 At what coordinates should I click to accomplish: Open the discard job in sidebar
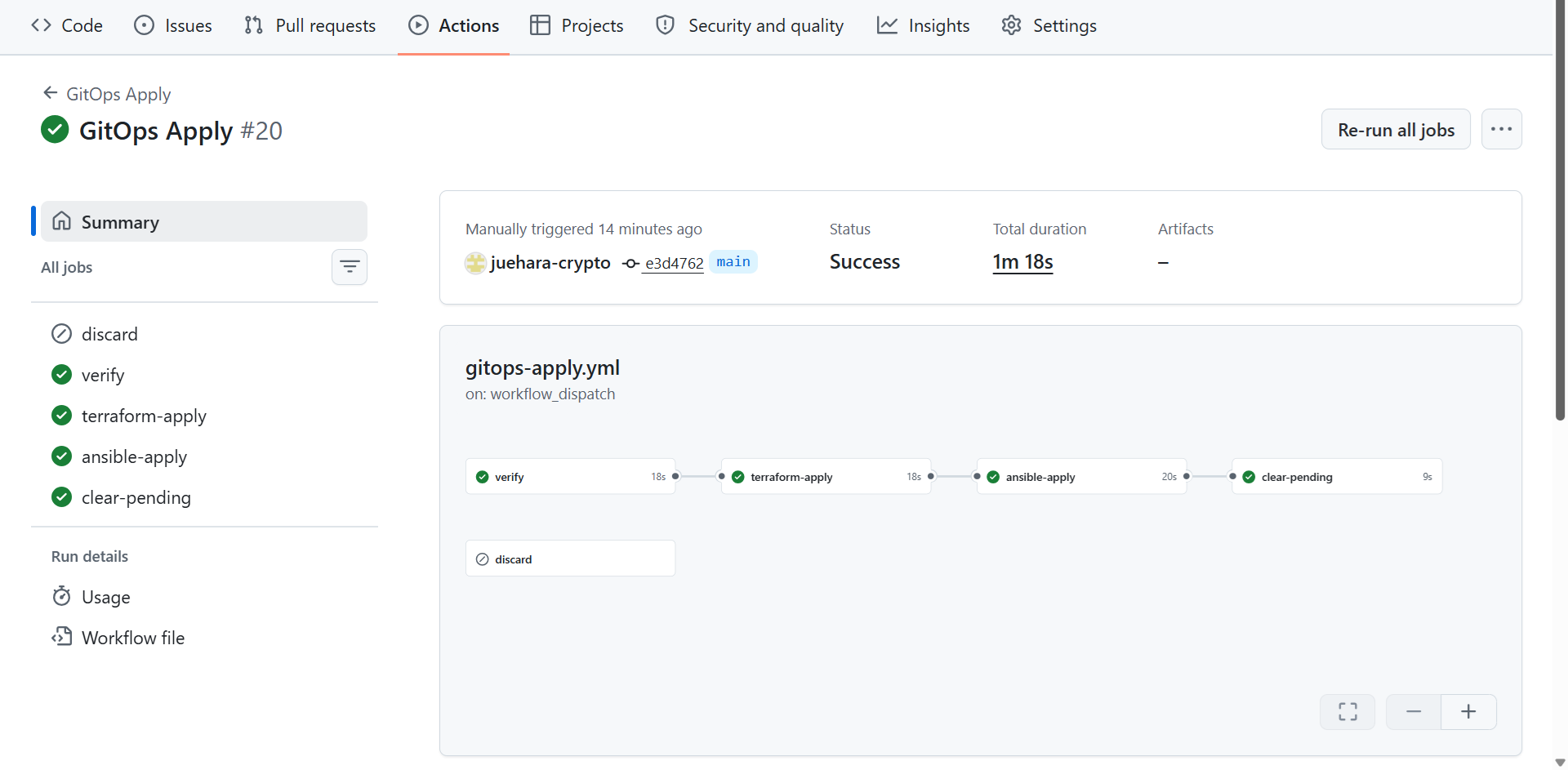tap(204, 334)
